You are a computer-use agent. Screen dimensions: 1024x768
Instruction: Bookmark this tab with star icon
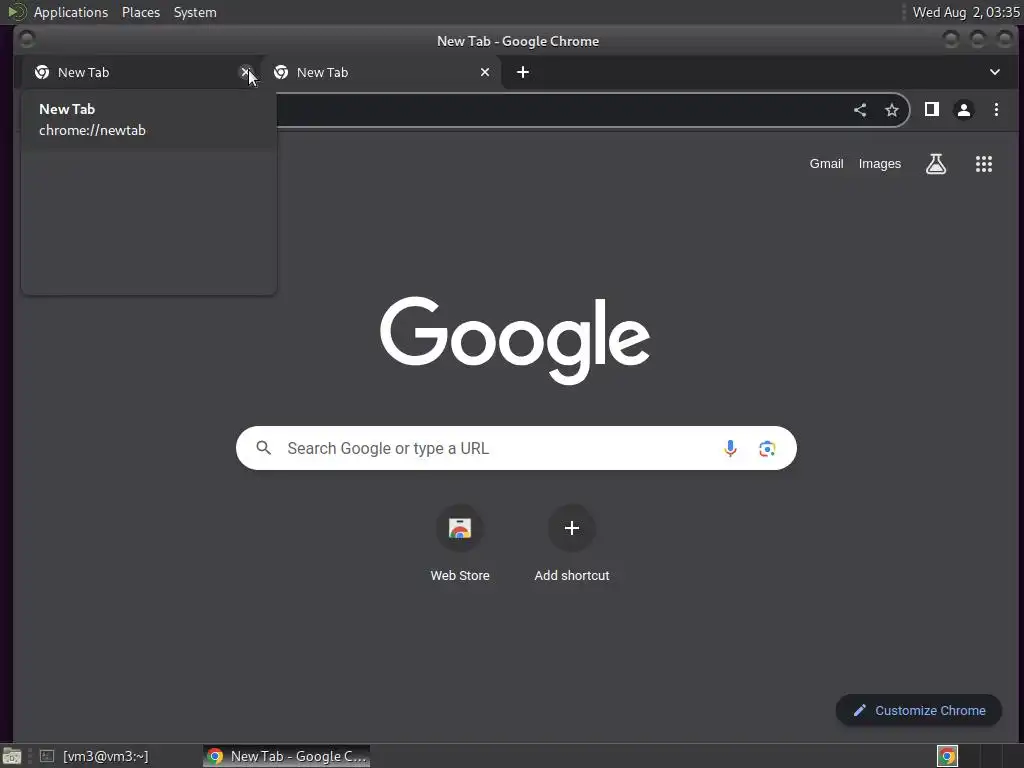click(891, 110)
